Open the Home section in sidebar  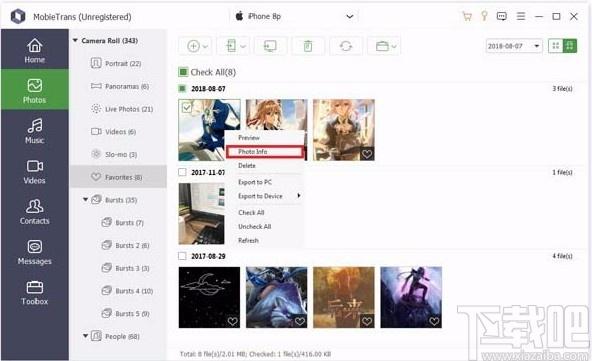(x=34, y=49)
